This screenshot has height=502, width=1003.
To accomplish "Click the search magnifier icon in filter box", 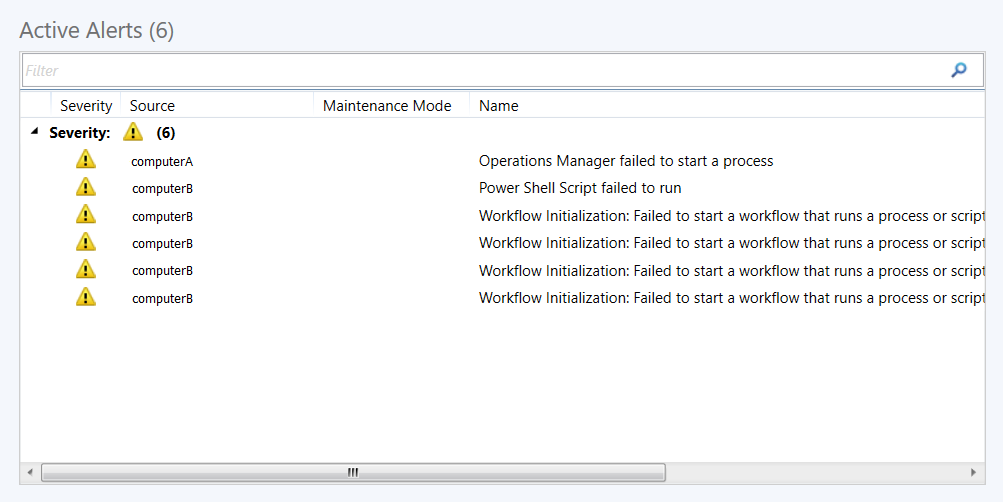I will coord(958,70).
